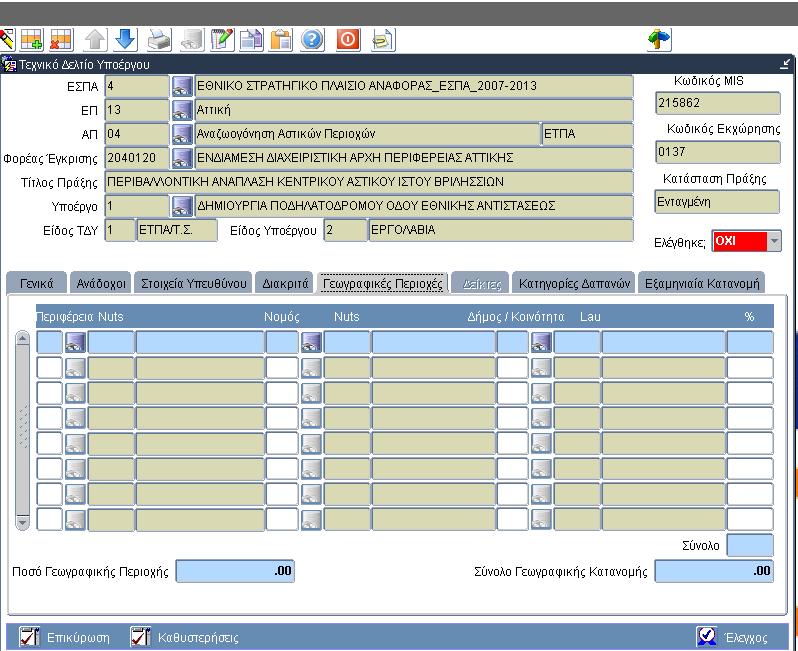
Task: Click the notepad with pencil edit icon
Action: [222, 40]
